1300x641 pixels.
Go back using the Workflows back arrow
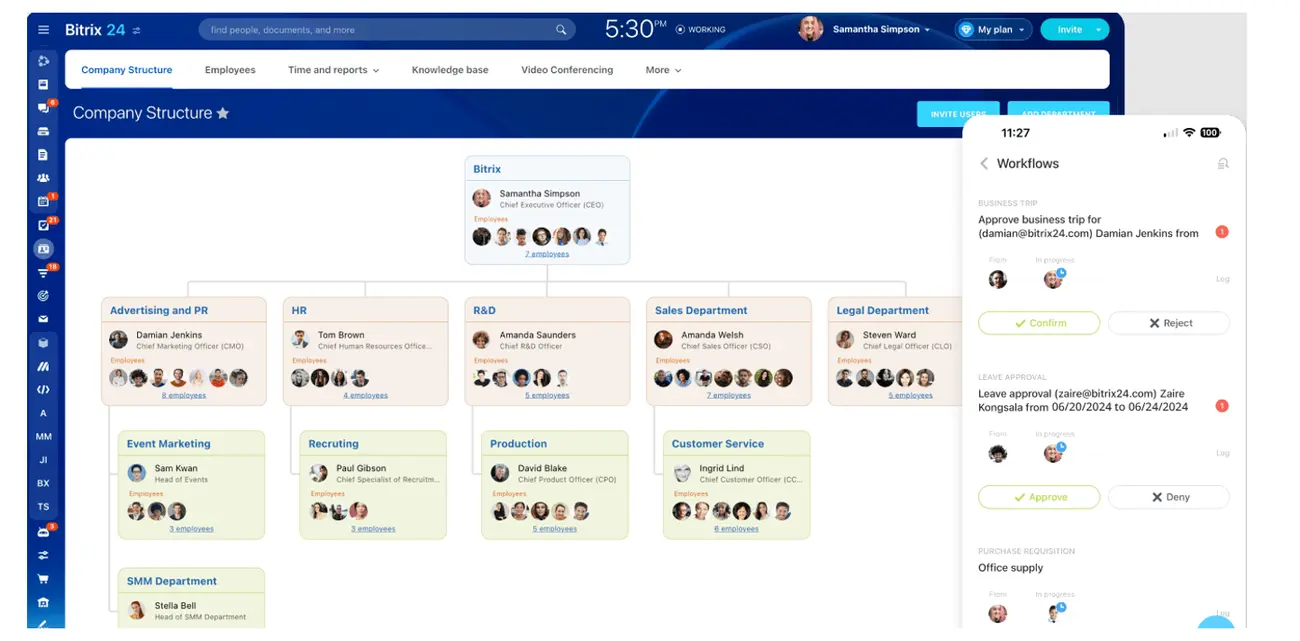point(984,164)
